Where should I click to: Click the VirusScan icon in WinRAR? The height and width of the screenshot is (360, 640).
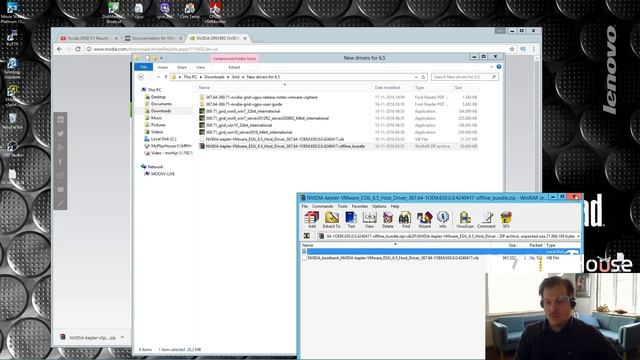[464, 220]
